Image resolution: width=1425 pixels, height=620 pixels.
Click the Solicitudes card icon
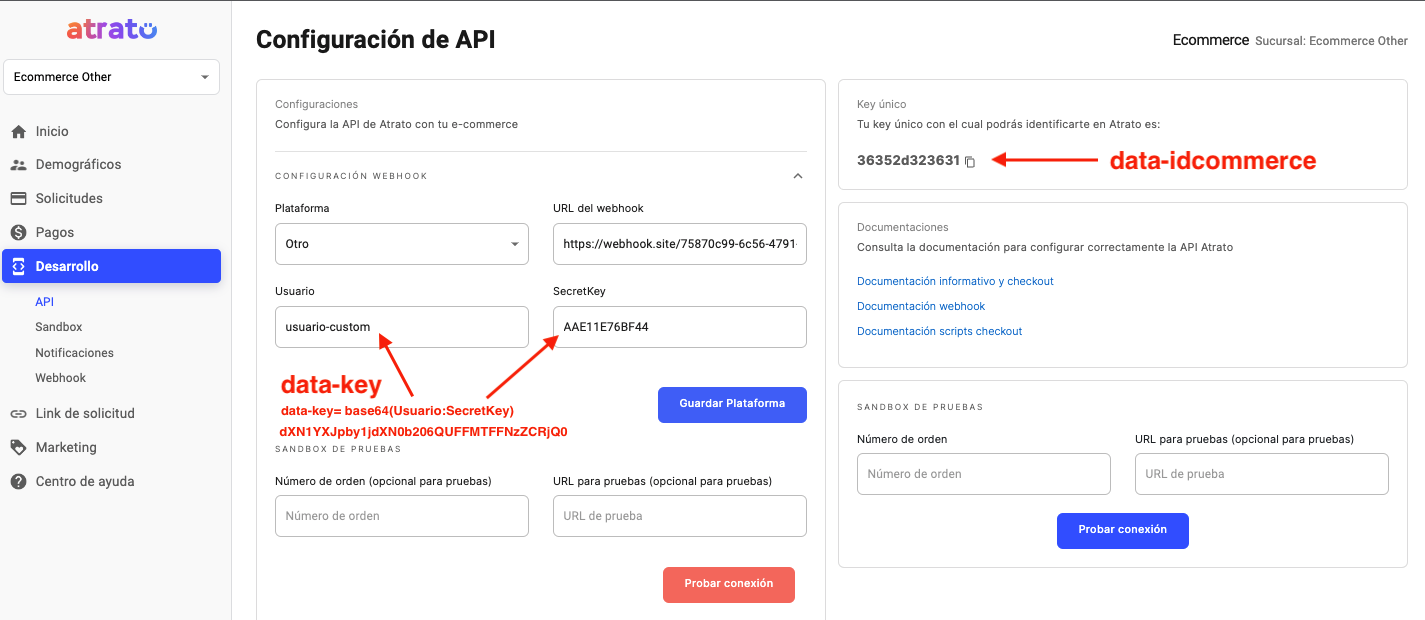[x=18, y=198]
